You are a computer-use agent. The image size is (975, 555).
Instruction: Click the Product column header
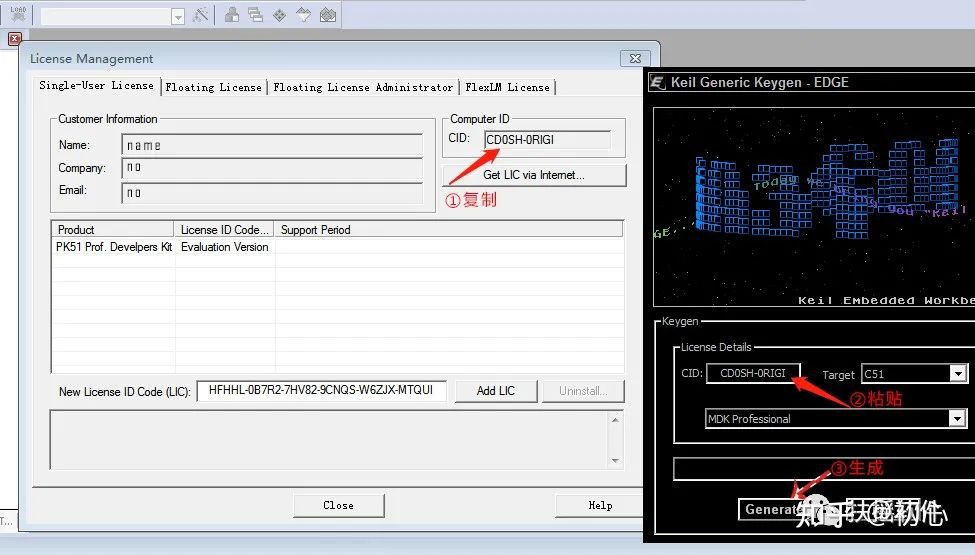click(113, 230)
